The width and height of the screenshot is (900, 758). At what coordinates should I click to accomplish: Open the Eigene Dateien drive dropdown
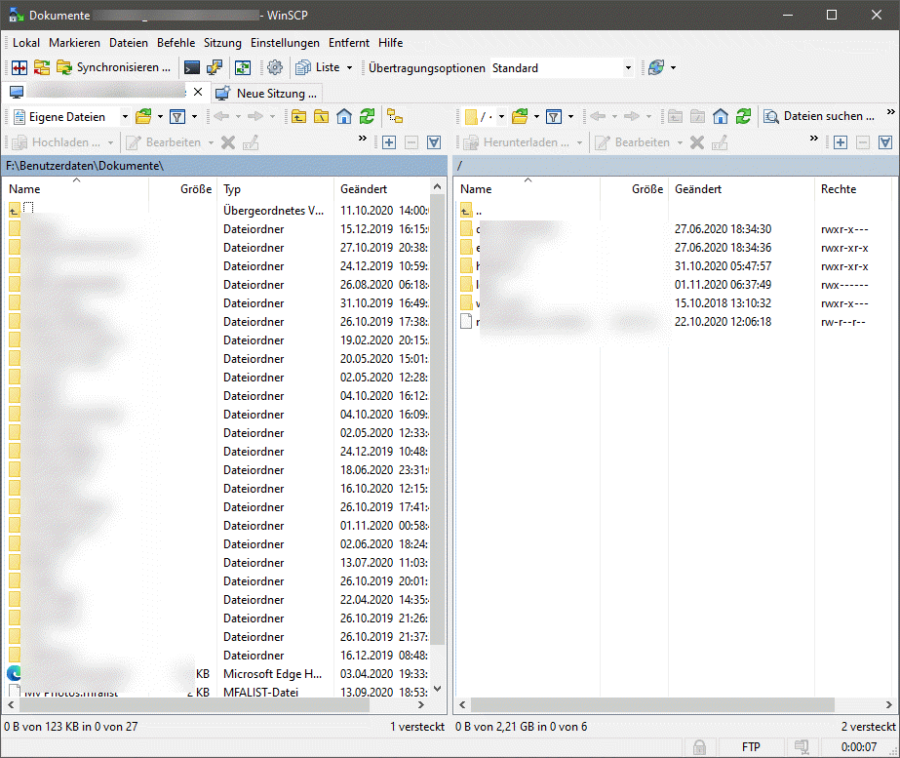coord(127,117)
